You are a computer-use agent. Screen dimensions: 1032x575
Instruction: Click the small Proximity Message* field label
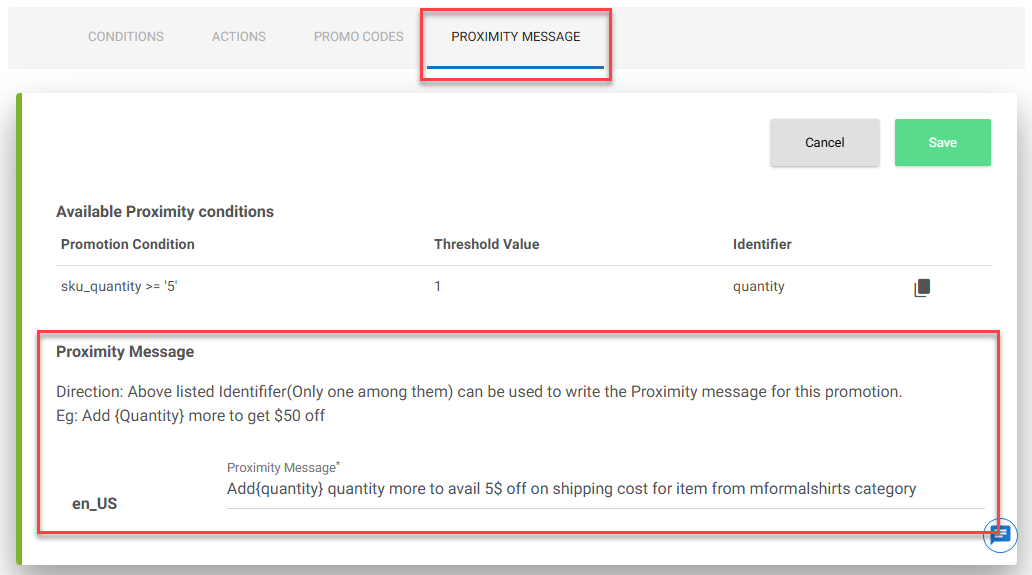(284, 467)
